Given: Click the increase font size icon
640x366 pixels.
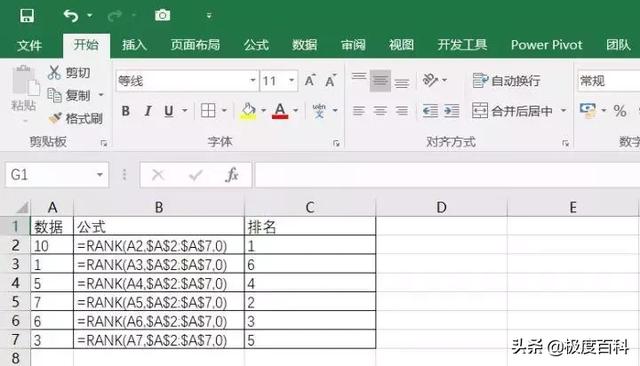Looking at the screenshot, I should pyautogui.click(x=310, y=80).
